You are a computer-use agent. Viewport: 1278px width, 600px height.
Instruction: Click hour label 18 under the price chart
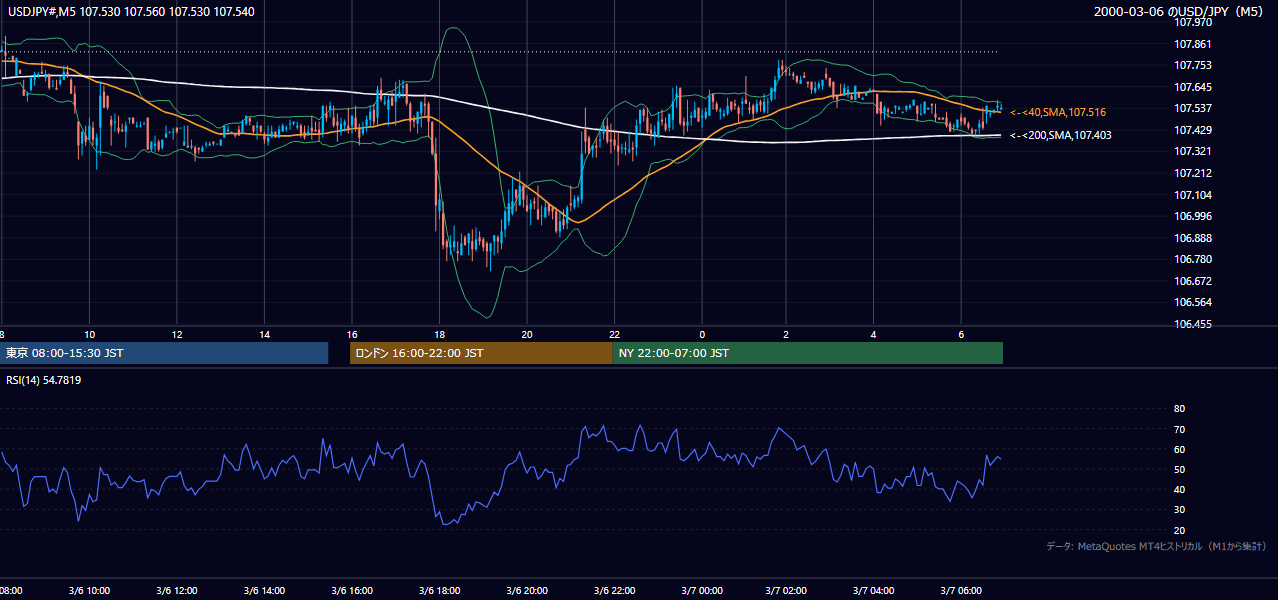pyautogui.click(x=439, y=334)
